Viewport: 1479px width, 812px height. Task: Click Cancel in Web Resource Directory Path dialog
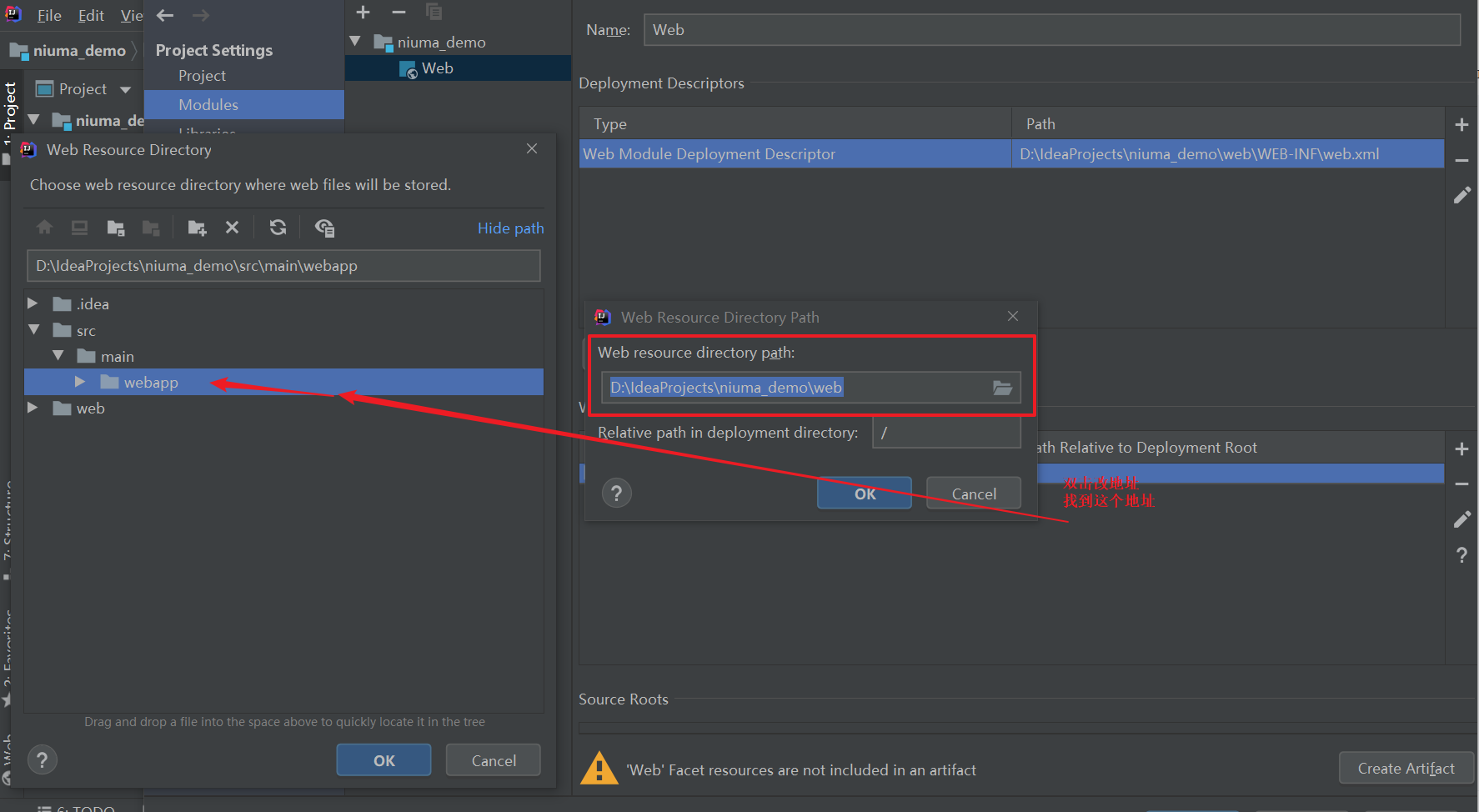tap(974, 494)
